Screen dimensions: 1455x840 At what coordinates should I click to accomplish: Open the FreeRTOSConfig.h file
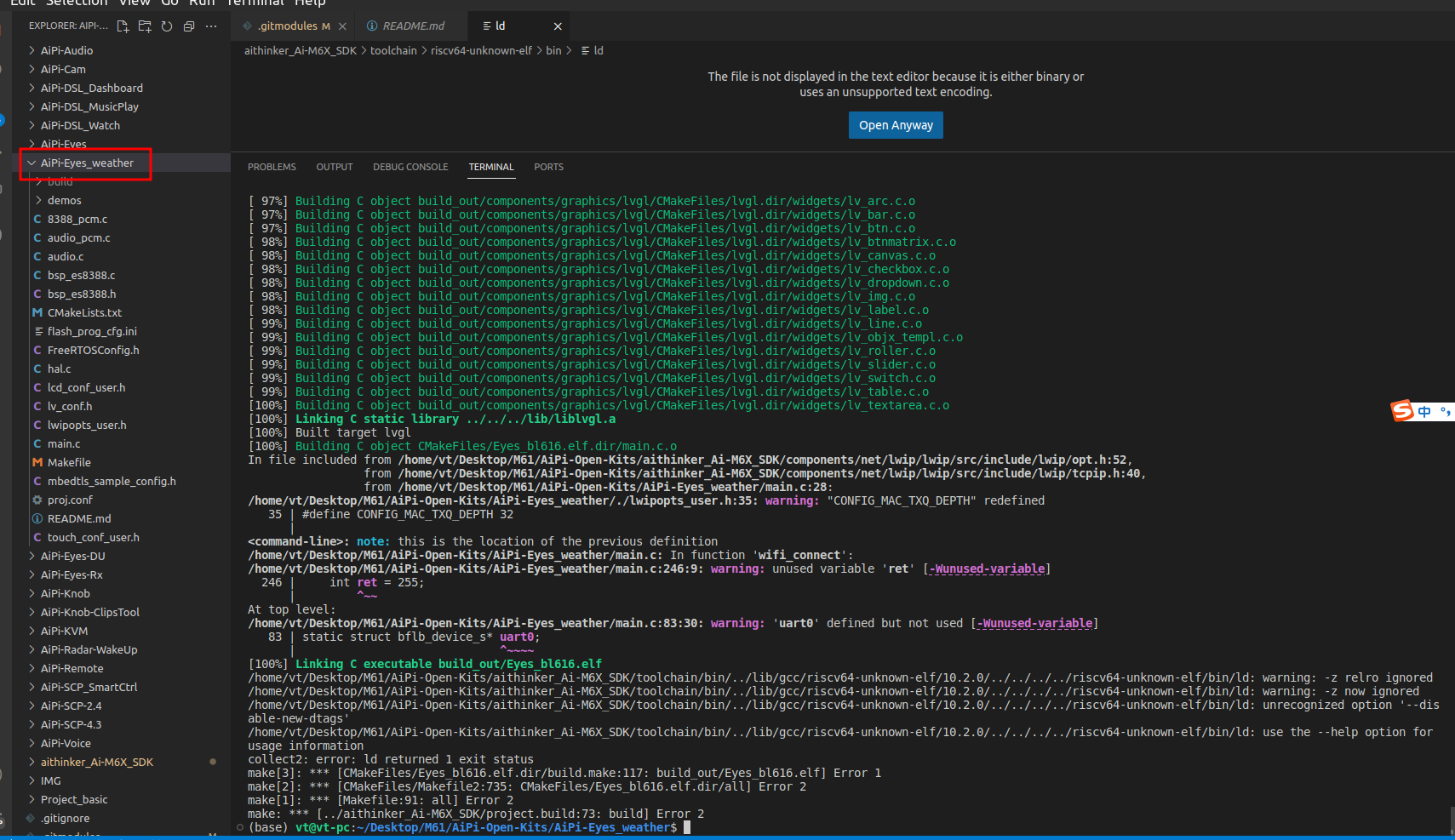tap(121, 350)
